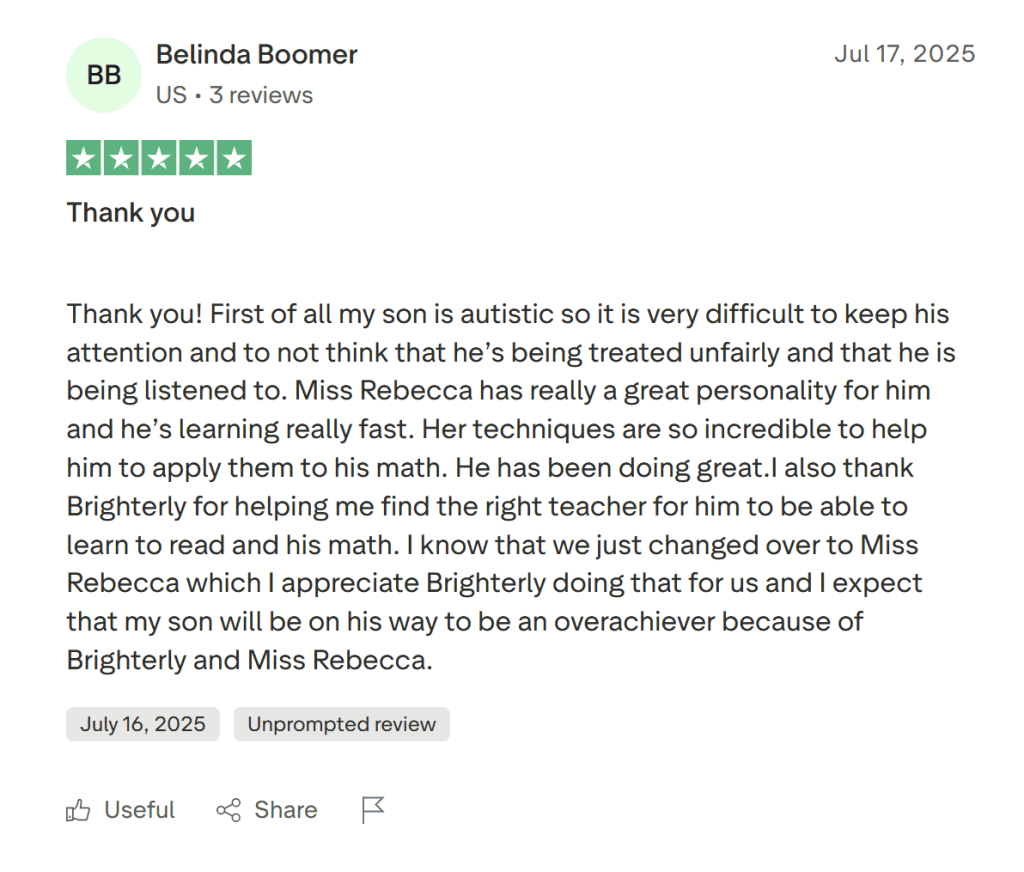Viewport: 1024px width, 872px height.
Task: Click the final line "Brighterly and Miss Rebecca."
Action: pyautogui.click(x=249, y=660)
